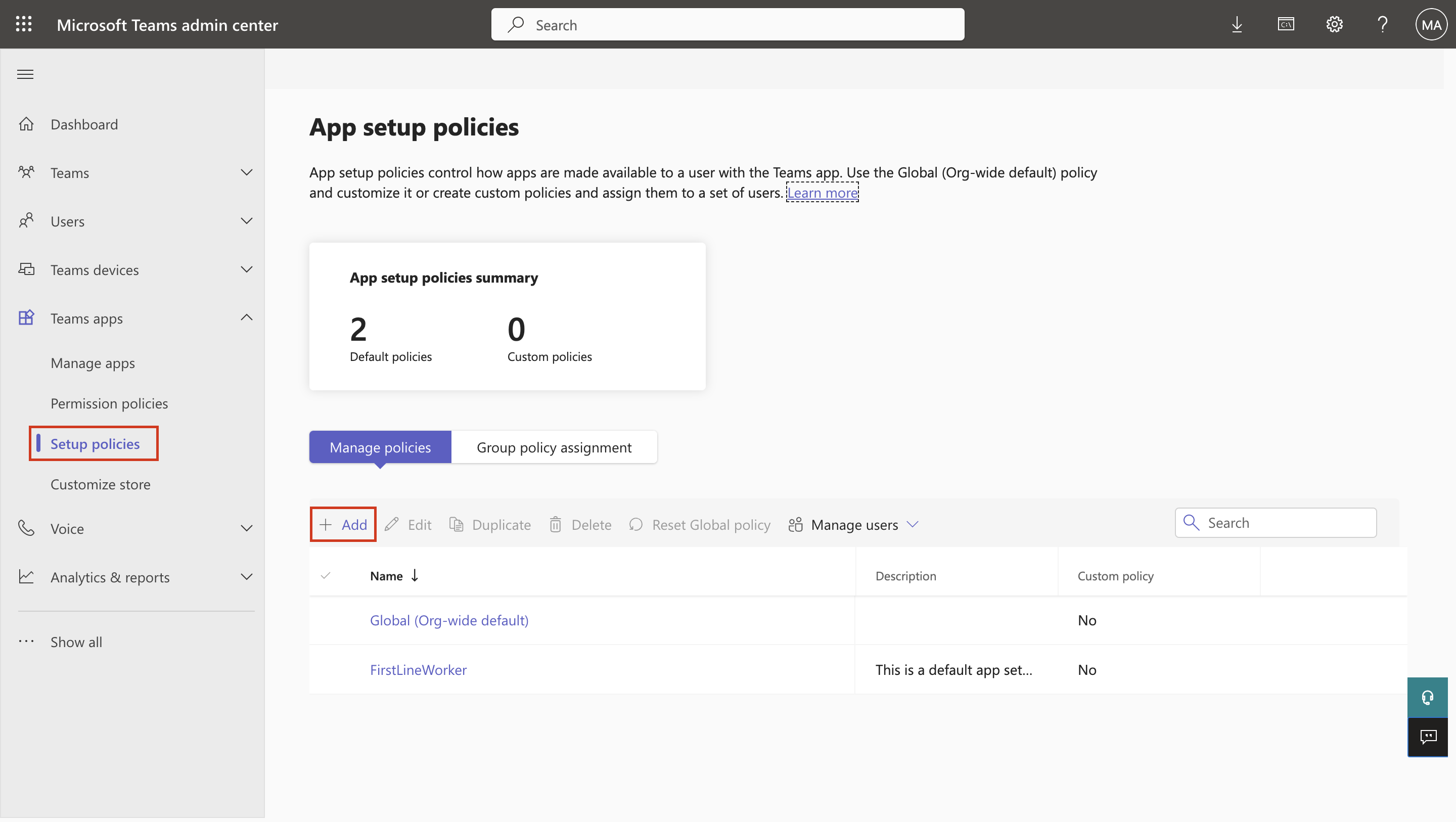Open the MA account avatar
This screenshot has height=822, width=1456.
tap(1431, 24)
